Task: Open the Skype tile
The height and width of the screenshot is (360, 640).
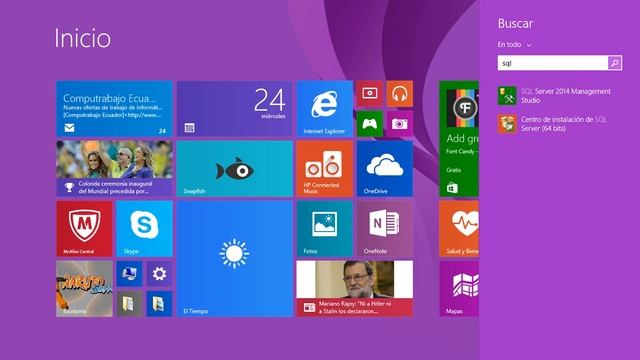Action: [x=144, y=229]
